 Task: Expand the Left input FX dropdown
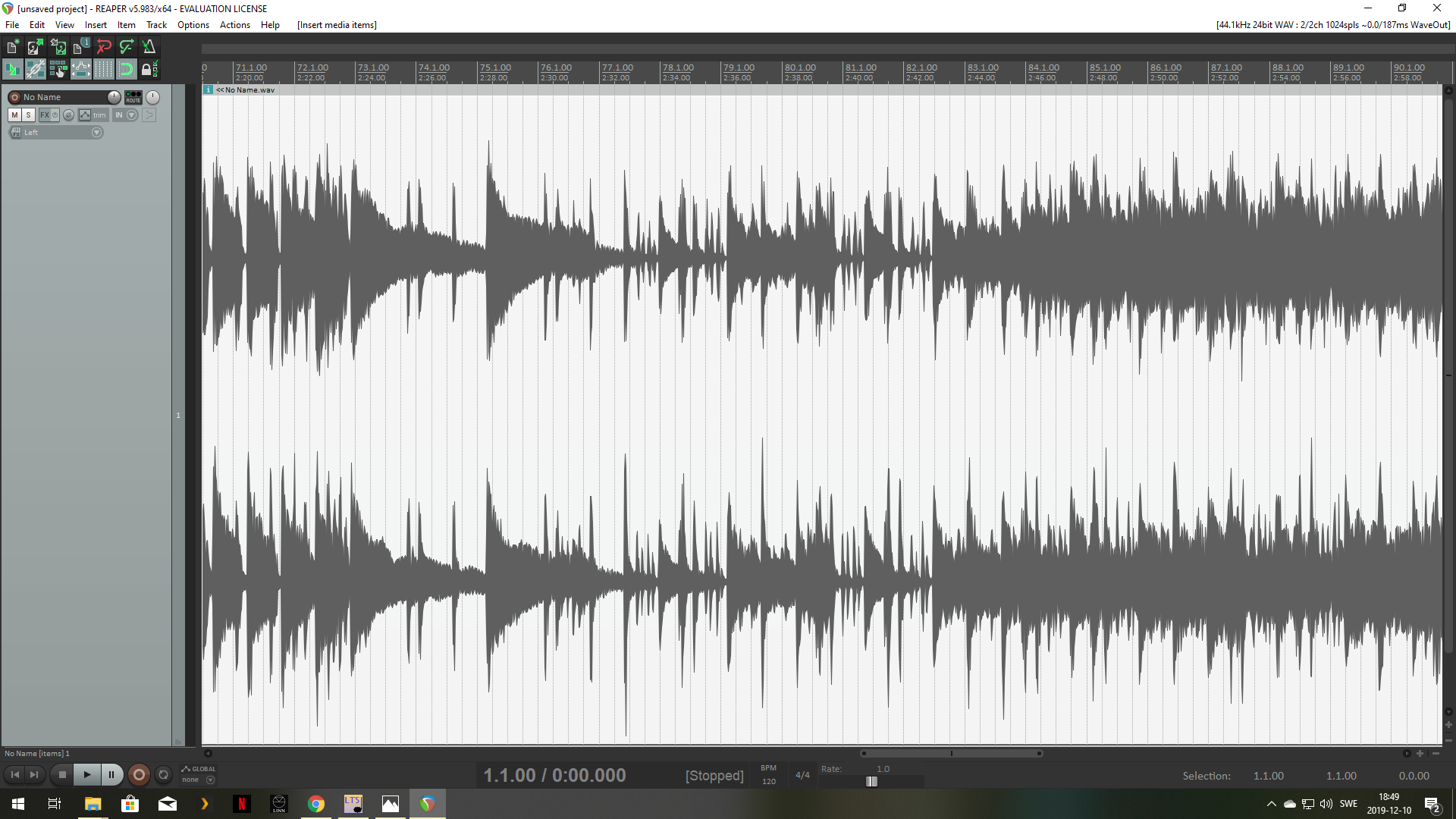coord(96,133)
